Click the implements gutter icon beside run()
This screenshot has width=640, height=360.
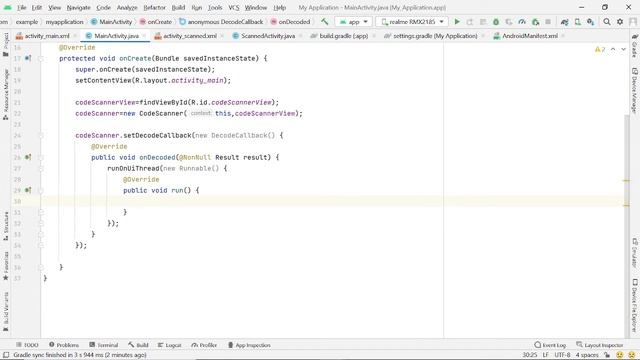tap(28, 190)
